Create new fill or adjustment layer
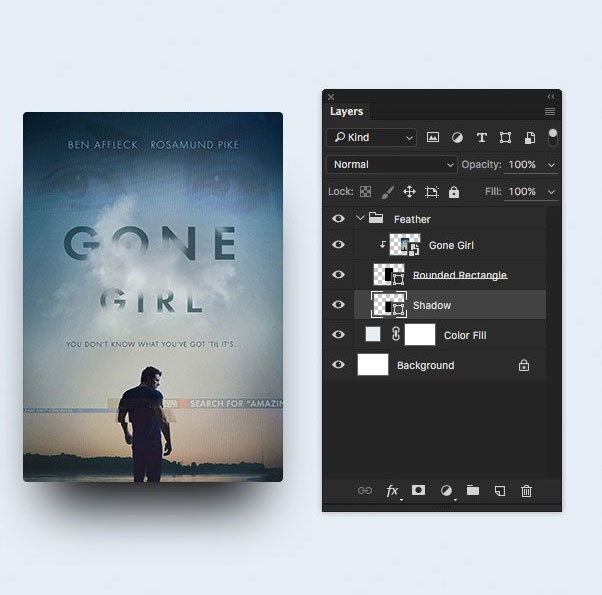 click(446, 491)
